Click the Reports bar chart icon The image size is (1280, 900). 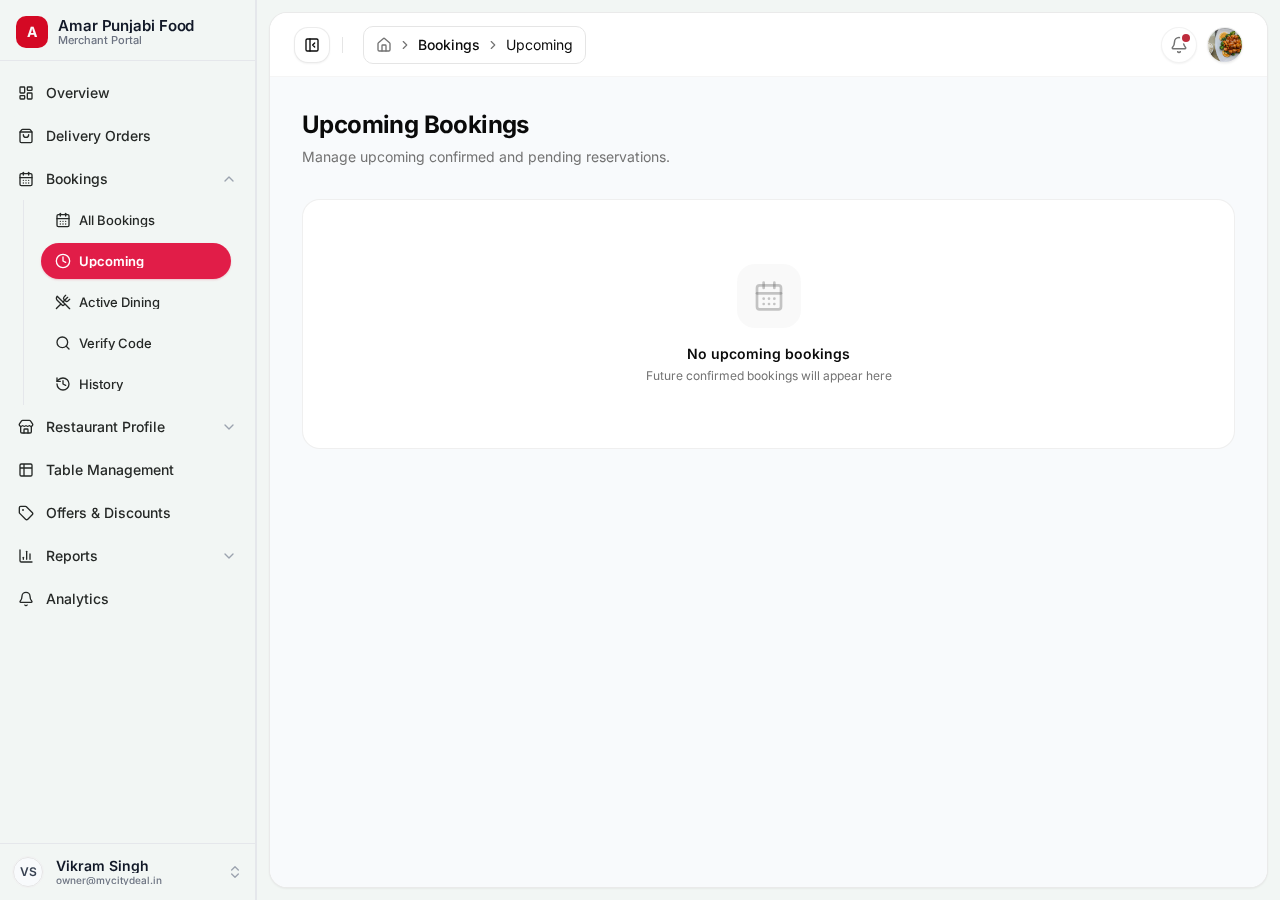click(x=26, y=556)
